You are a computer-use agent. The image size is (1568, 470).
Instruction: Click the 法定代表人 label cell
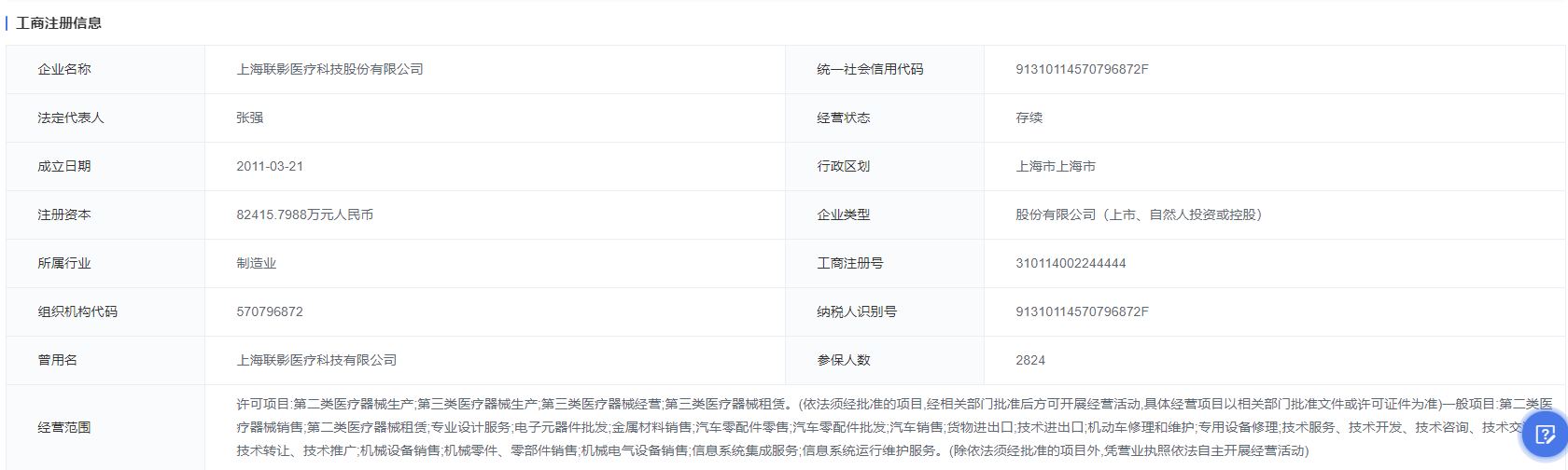pos(105,117)
